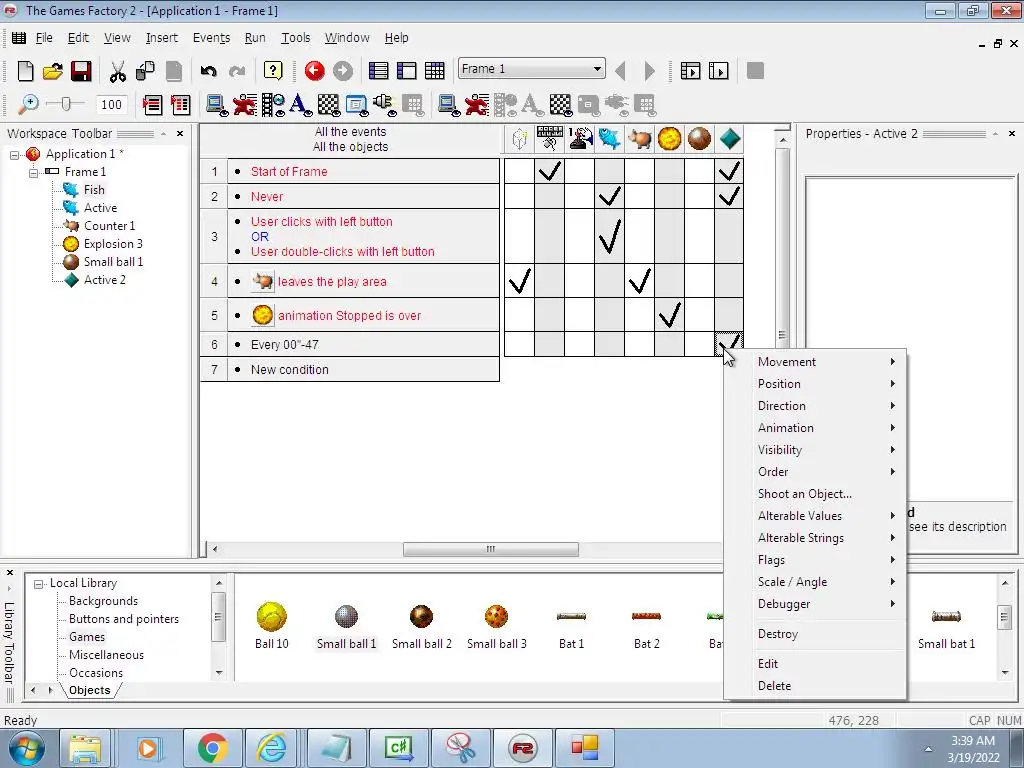The width and height of the screenshot is (1024, 768).
Task: Expand the Animation submenu
Action: (x=815, y=428)
